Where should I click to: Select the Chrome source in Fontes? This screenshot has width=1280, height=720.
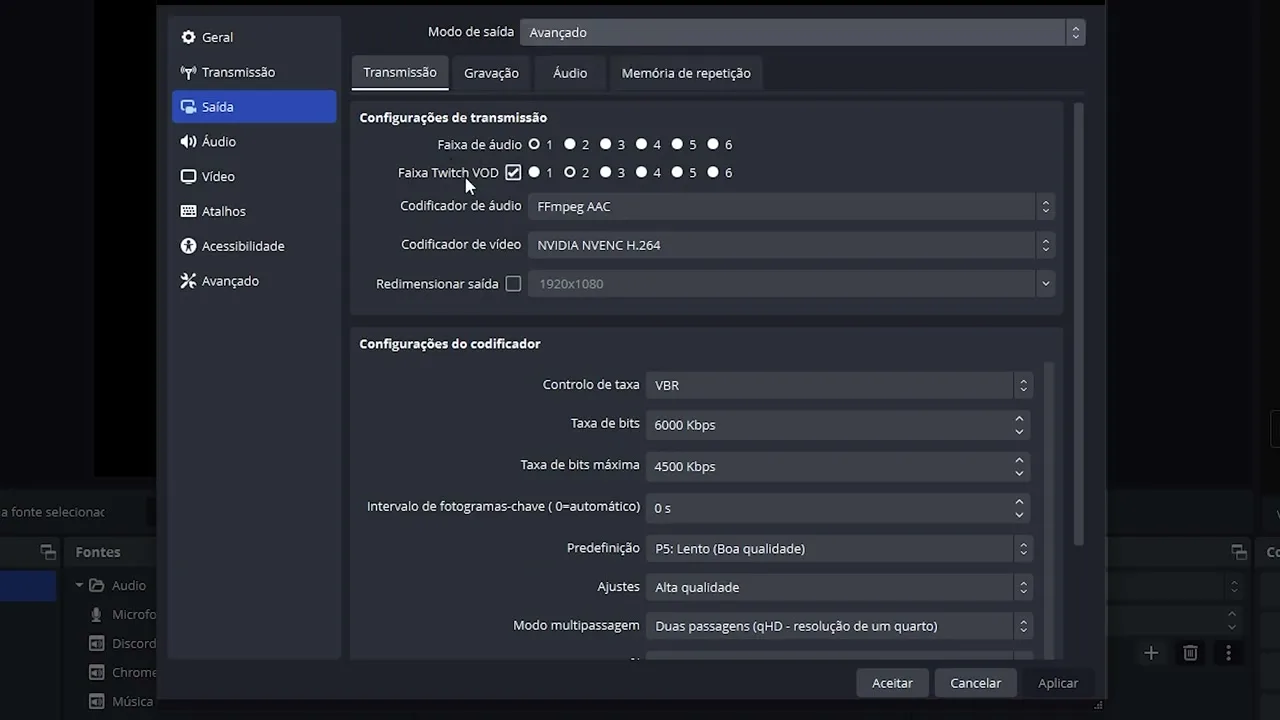[x=122, y=672]
